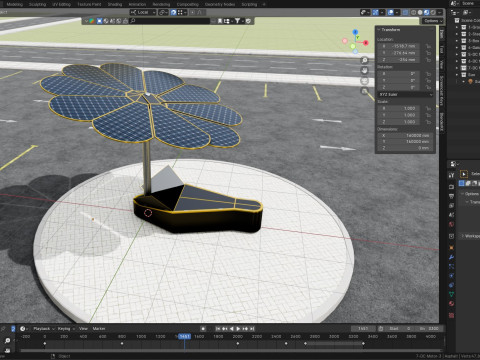Click the current frame field showing 1451
The height and width of the screenshot is (360, 480).
point(363,329)
